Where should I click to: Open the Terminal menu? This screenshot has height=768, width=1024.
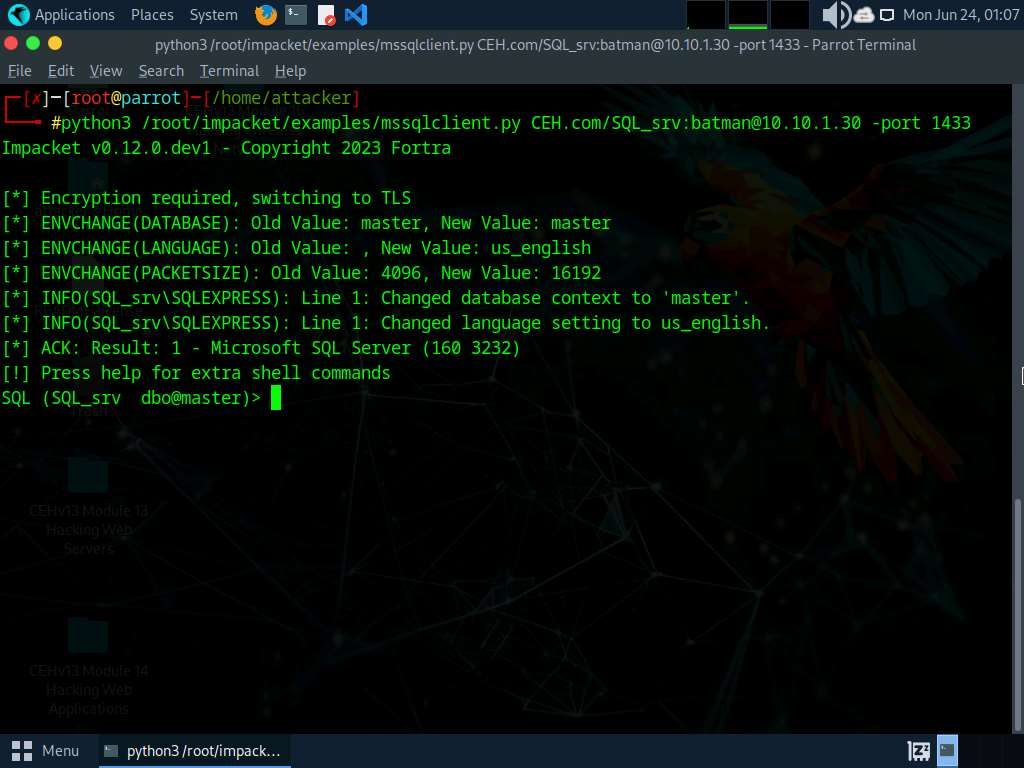229,71
